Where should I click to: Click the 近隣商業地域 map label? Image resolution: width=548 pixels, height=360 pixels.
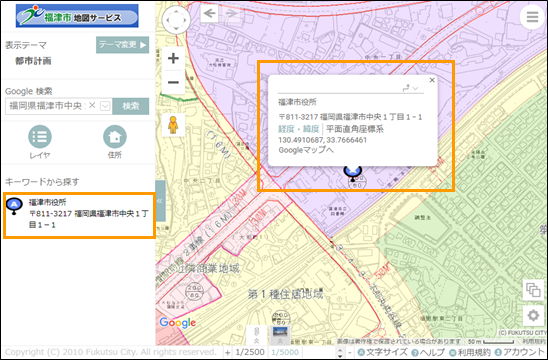[x=208, y=268]
